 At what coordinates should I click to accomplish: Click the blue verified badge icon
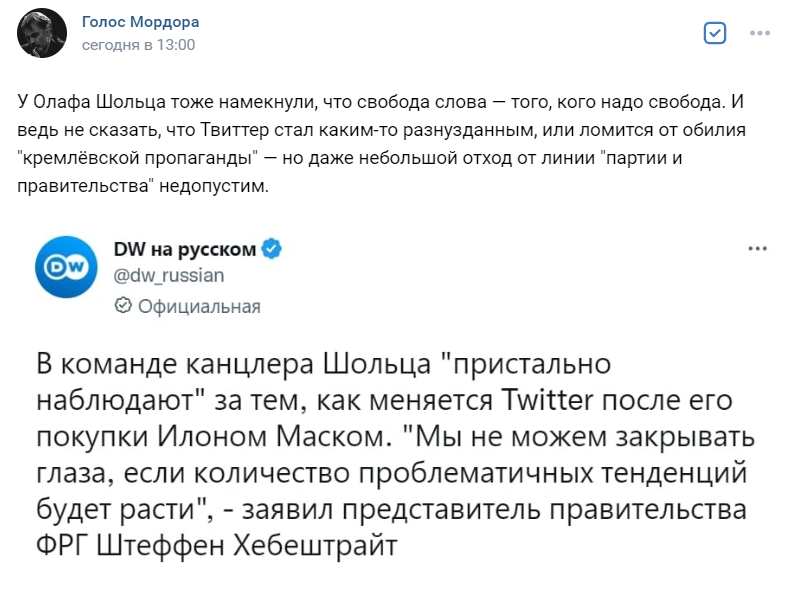(271, 250)
